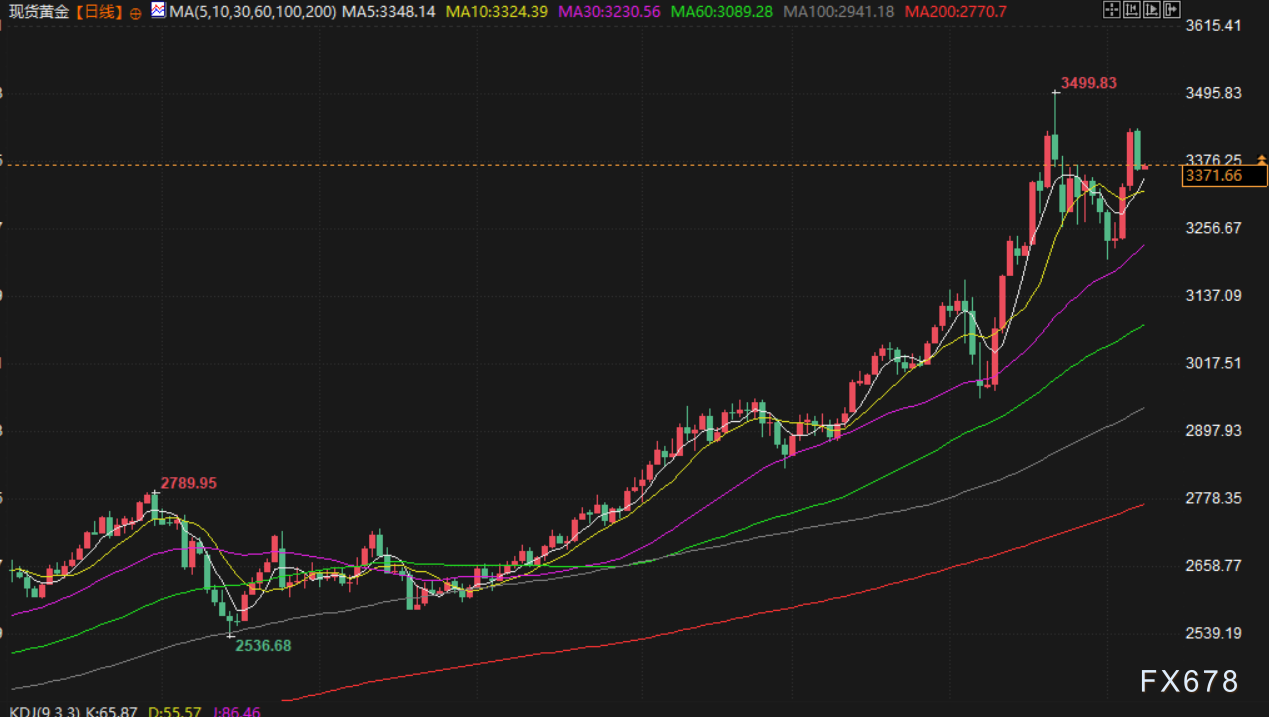The height and width of the screenshot is (717, 1269).
Task: Click the current price tag 3371.66
Action: [x=1212, y=176]
